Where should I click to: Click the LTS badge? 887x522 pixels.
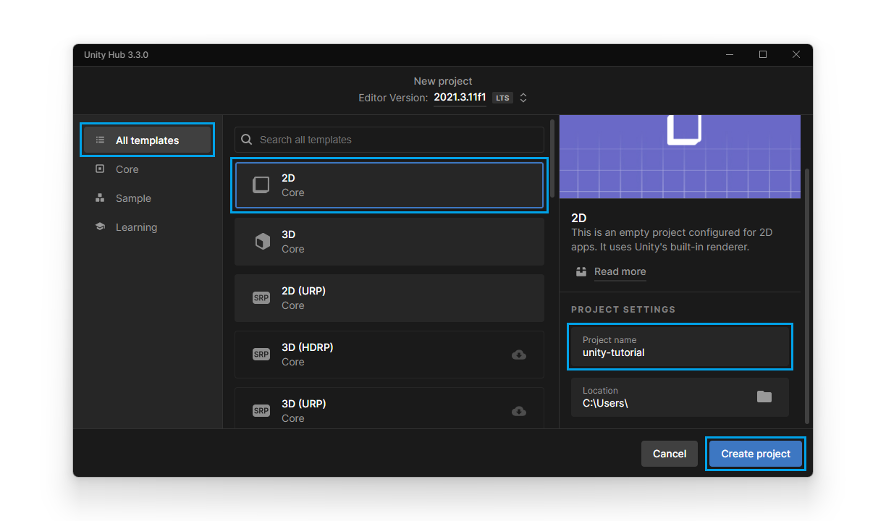(502, 98)
